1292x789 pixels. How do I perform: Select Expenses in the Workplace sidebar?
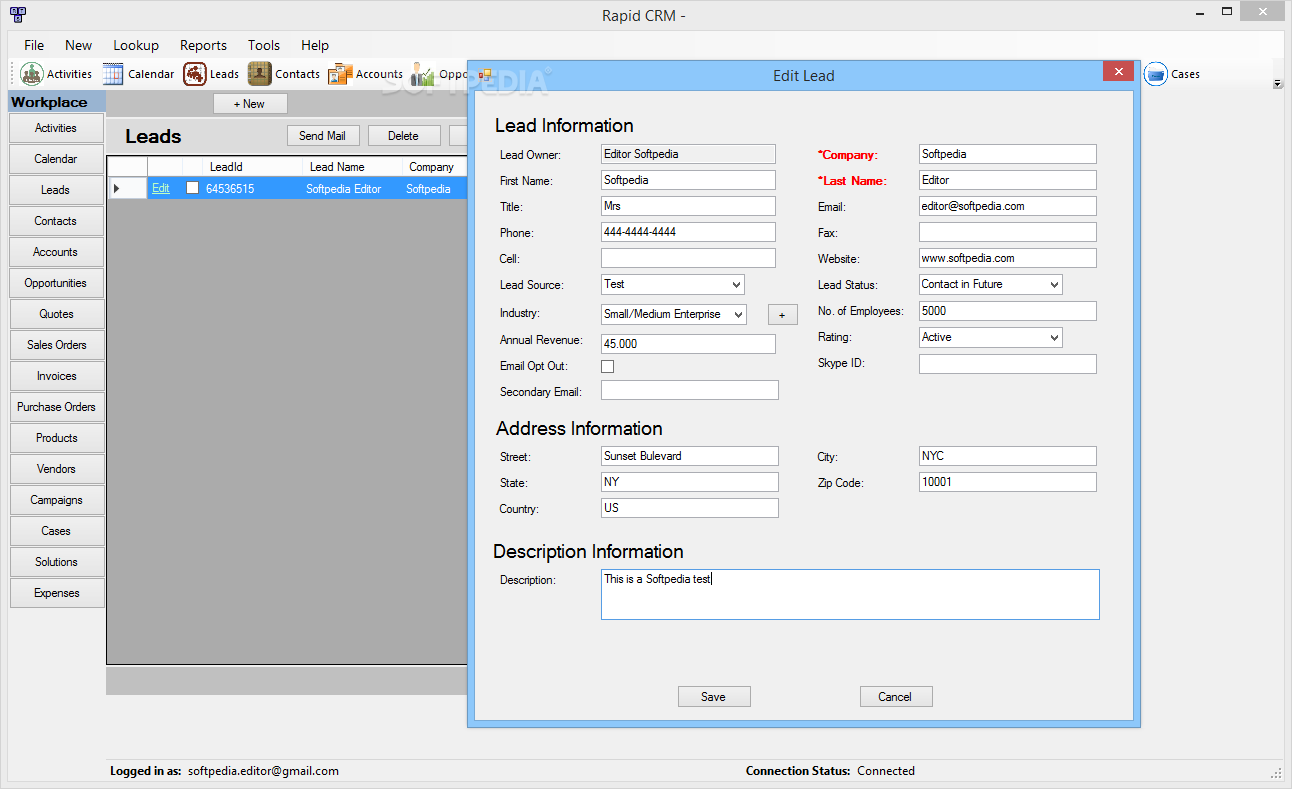[x=56, y=593]
